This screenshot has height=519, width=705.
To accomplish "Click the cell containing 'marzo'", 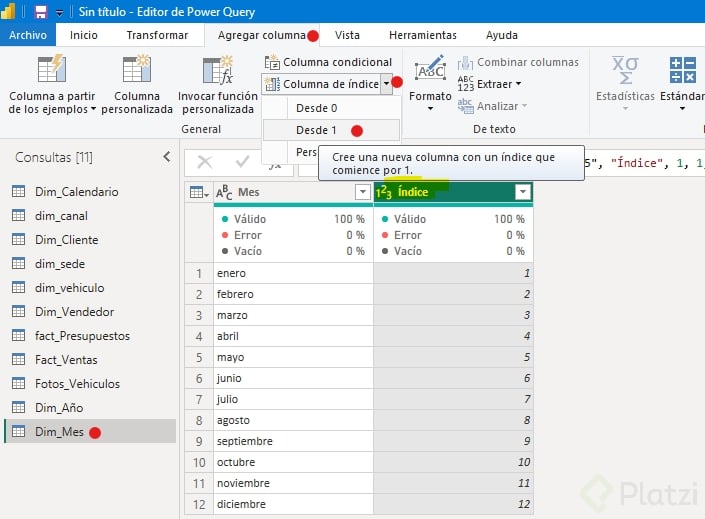I will (x=293, y=315).
